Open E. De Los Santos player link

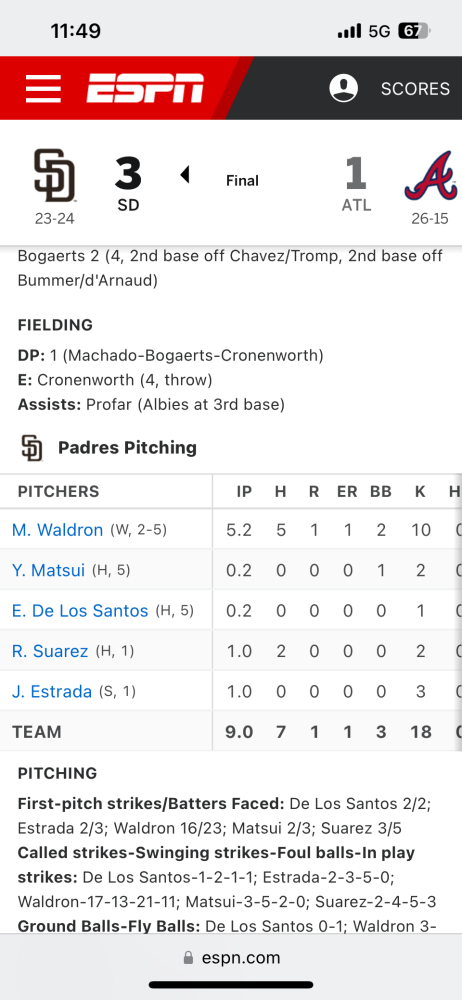coord(80,611)
